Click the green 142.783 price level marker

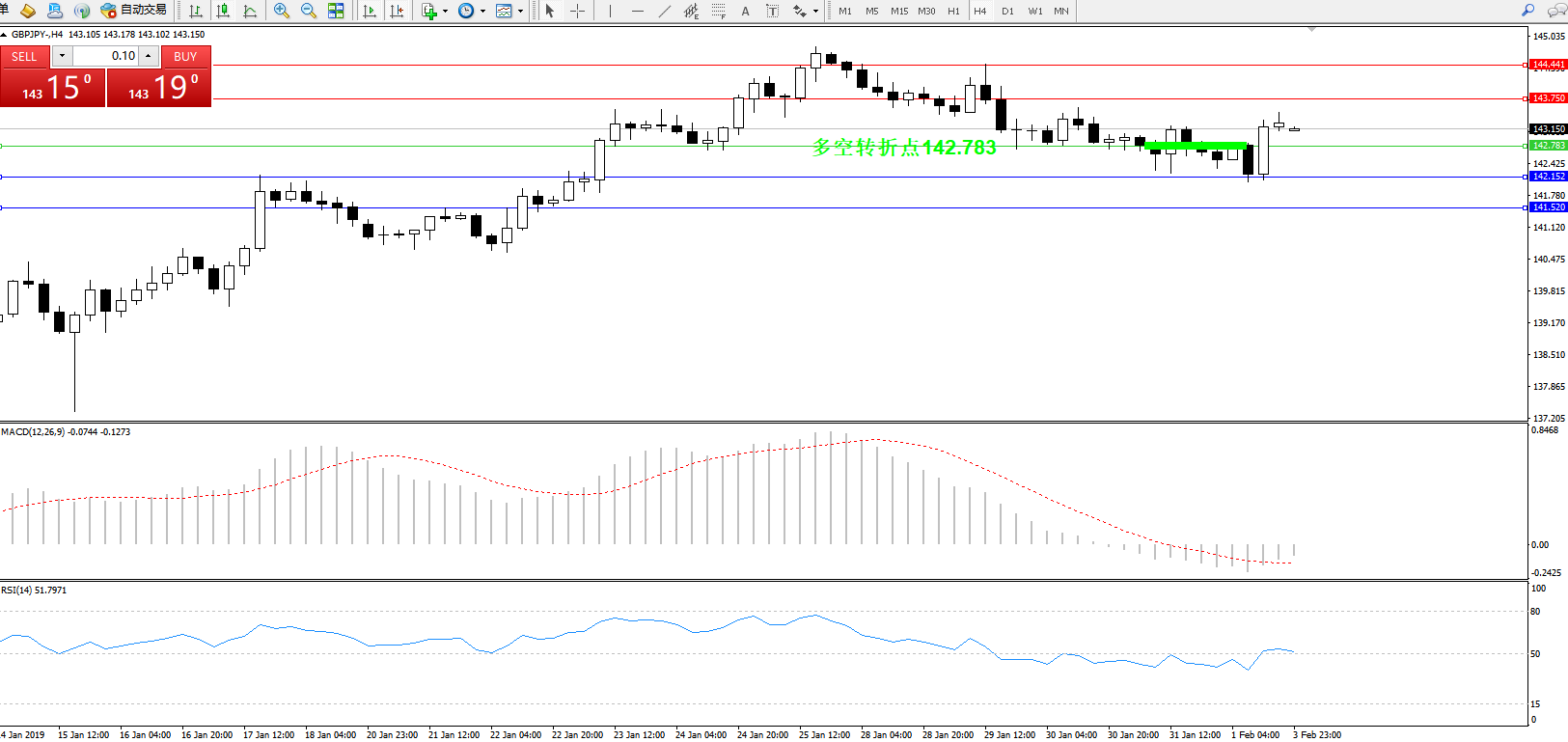click(x=1548, y=146)
